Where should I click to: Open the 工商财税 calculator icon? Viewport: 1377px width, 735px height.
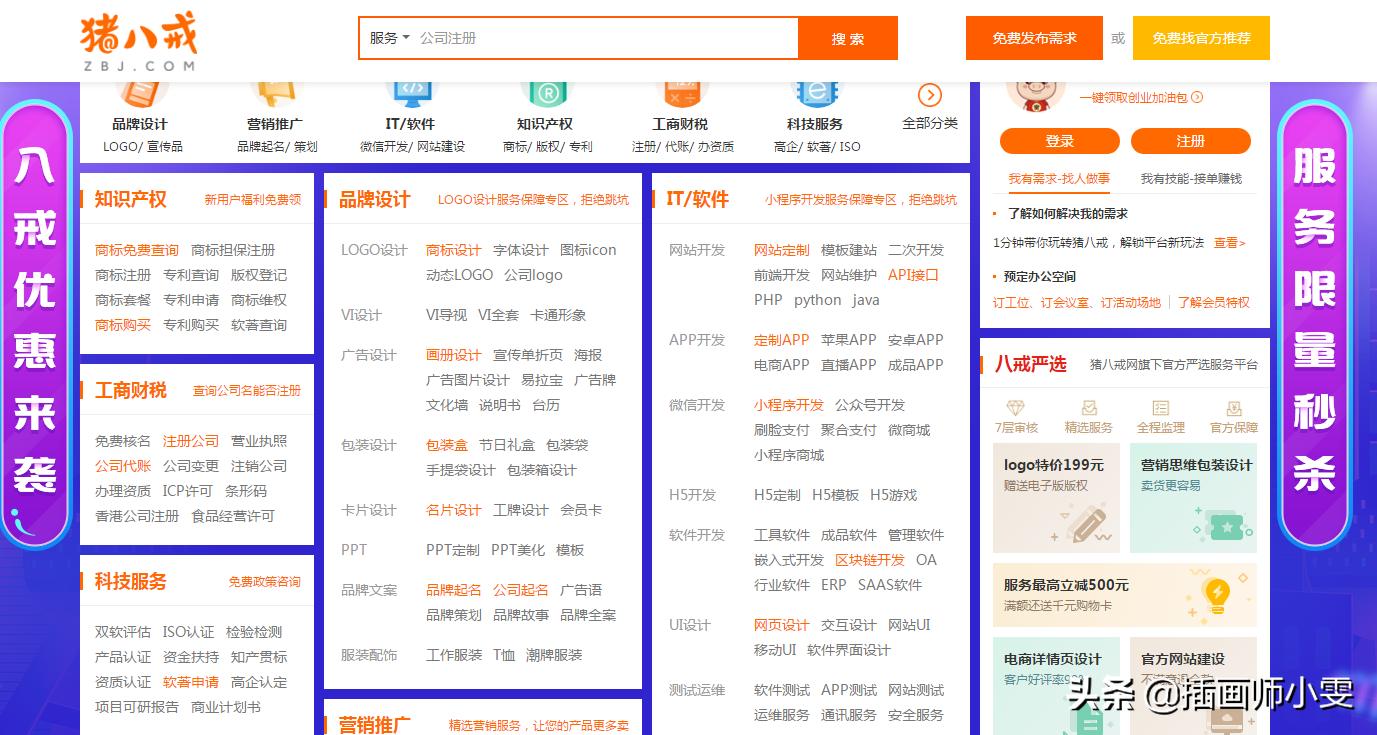pyautogui.click(x=680, y=95)
